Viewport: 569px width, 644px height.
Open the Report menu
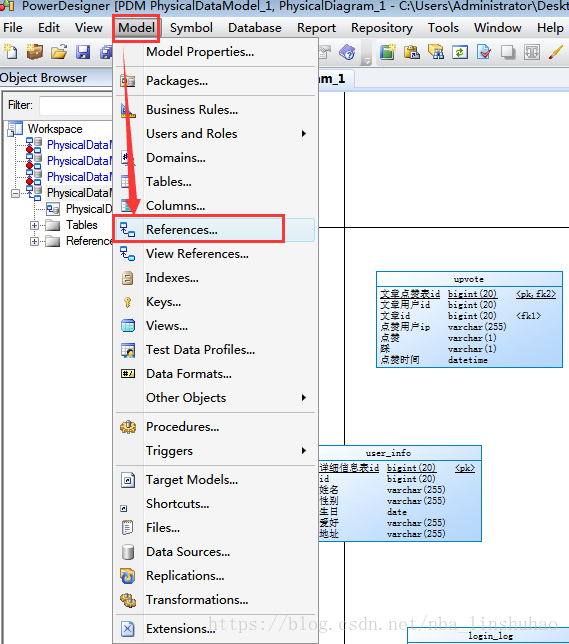coord(316,28)
